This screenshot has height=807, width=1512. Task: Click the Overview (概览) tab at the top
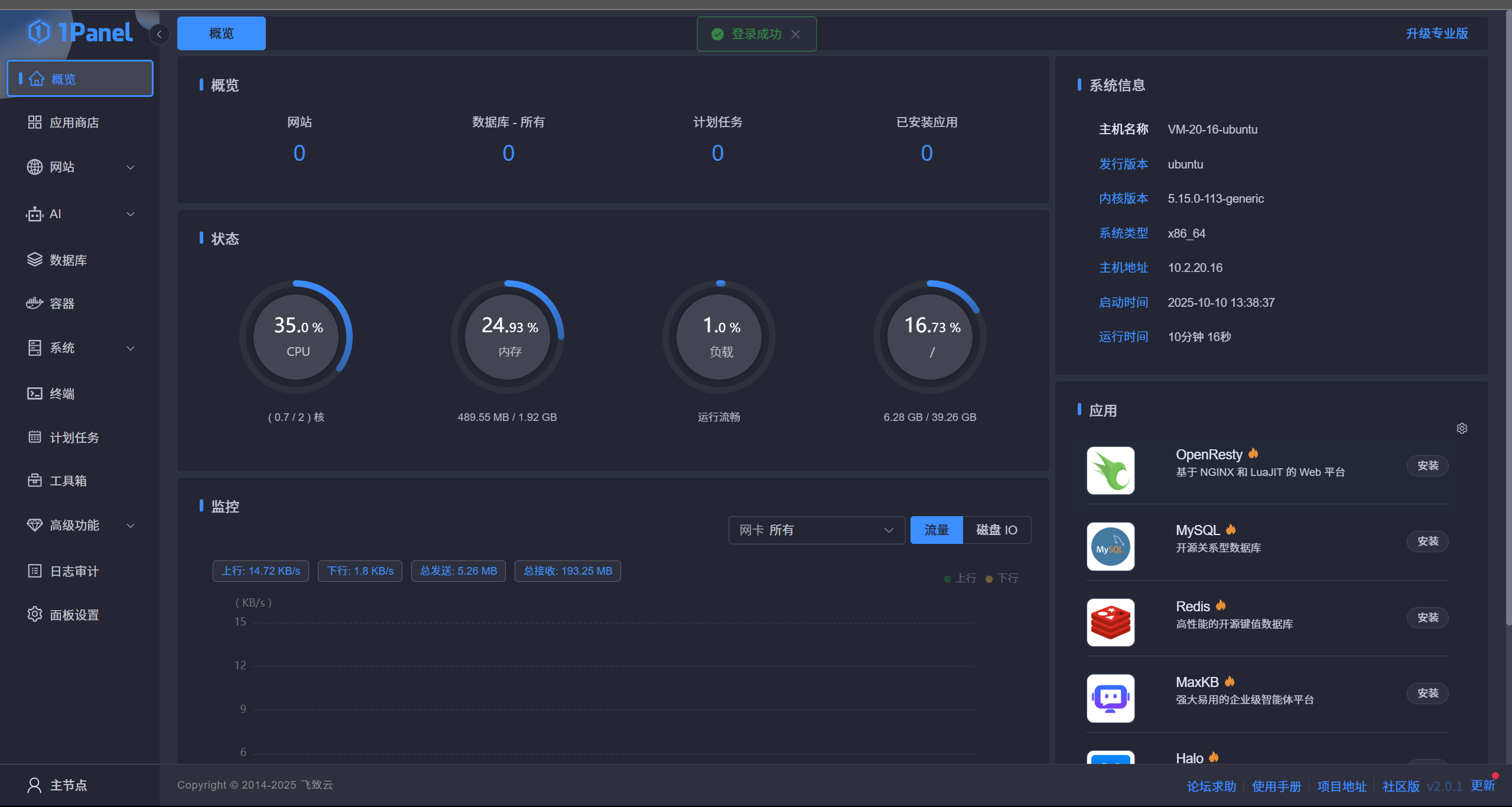(x=221, y=34)
